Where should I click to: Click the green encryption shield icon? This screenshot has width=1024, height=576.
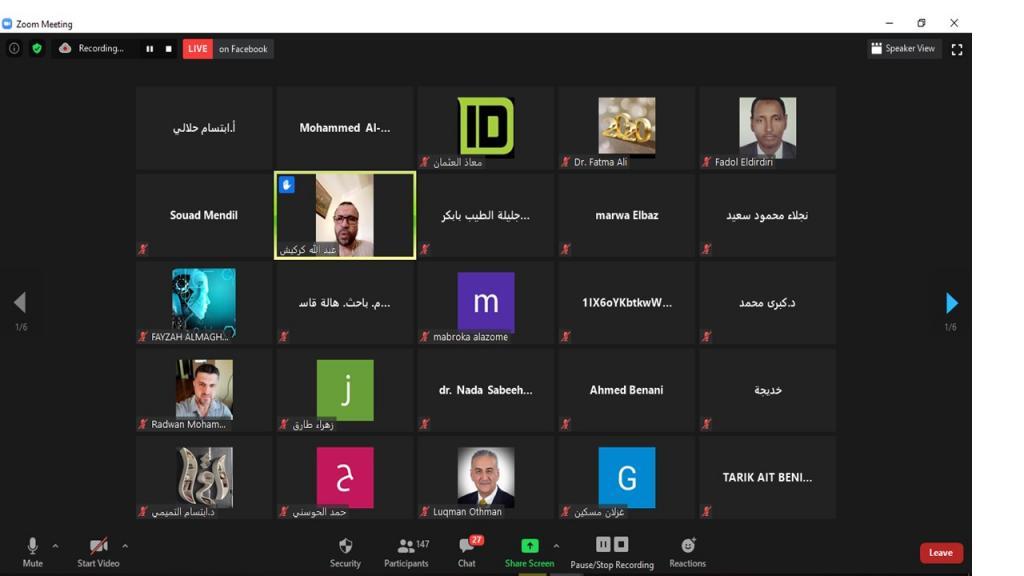(37, 48)
